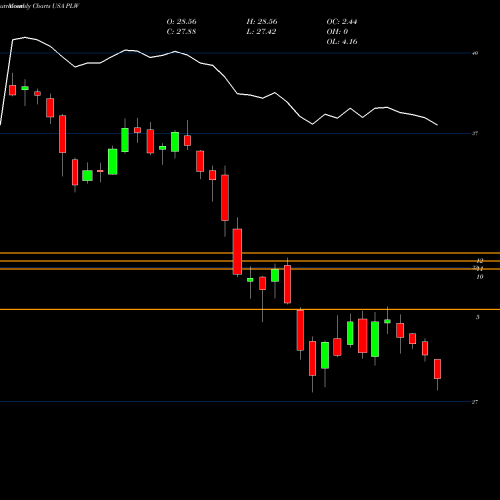Click the lowest orange horizontal level line
This screenshot has width=500, height=500.
tap(250, 310)
